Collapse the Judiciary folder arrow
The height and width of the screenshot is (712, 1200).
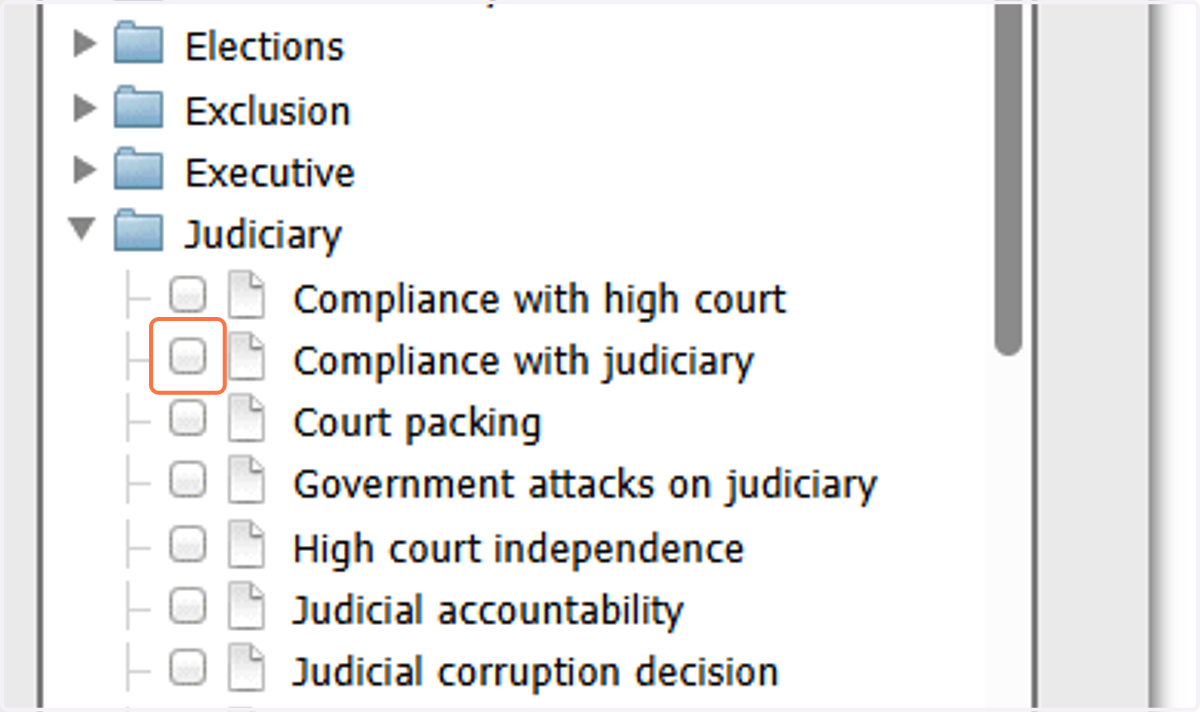(83, 234)
